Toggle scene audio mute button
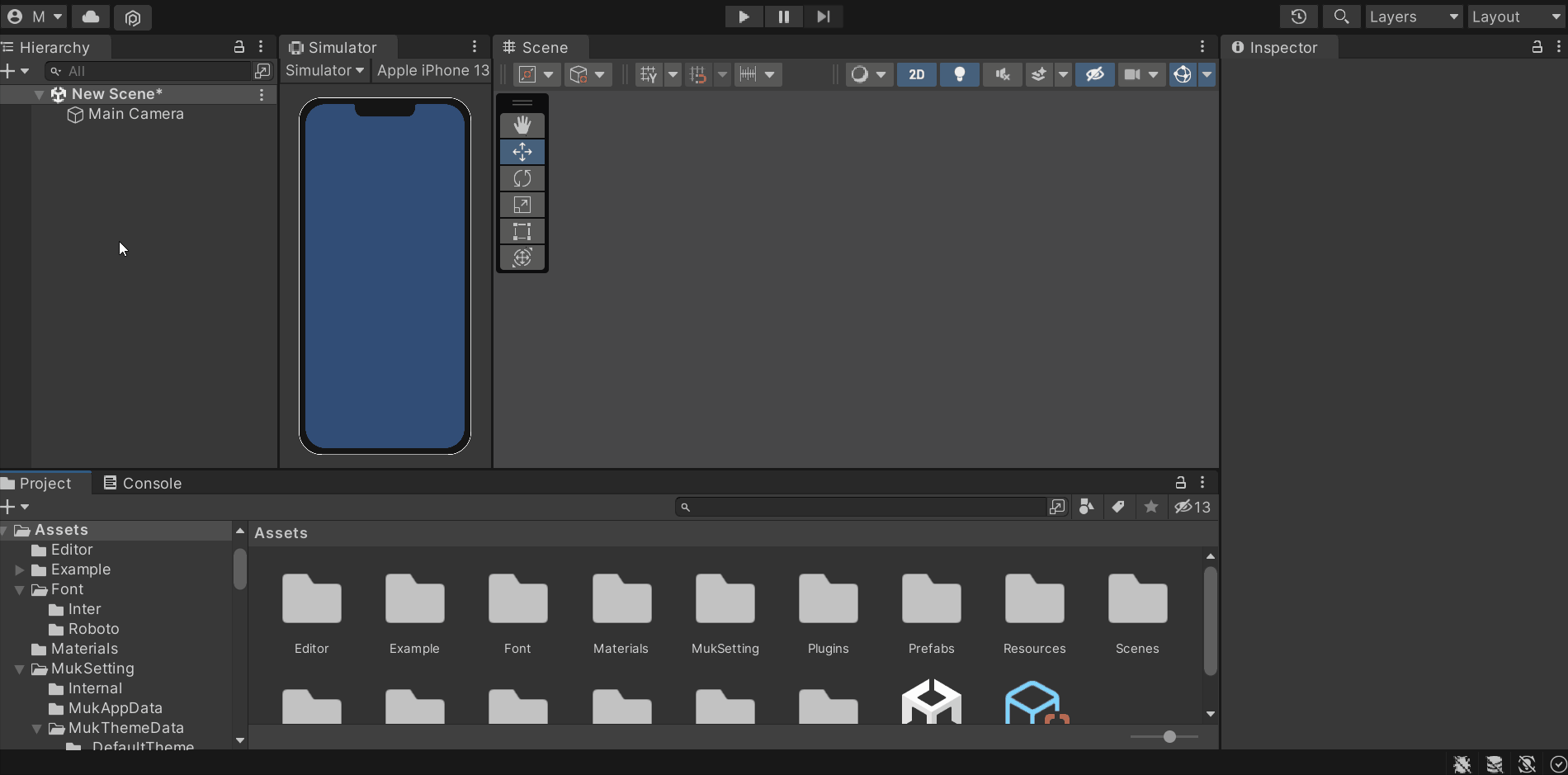This screenshot has width=1568, height=775. (x=1003, y=74)
